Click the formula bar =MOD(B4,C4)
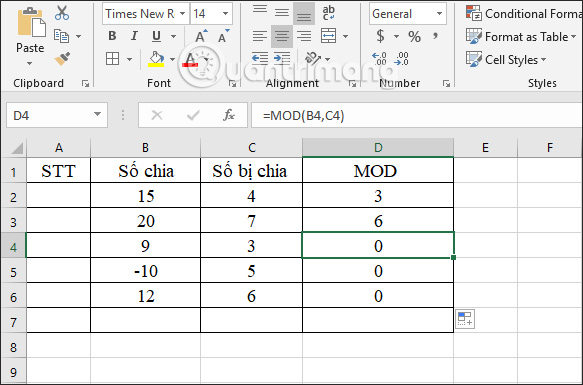 click(416, 115)
